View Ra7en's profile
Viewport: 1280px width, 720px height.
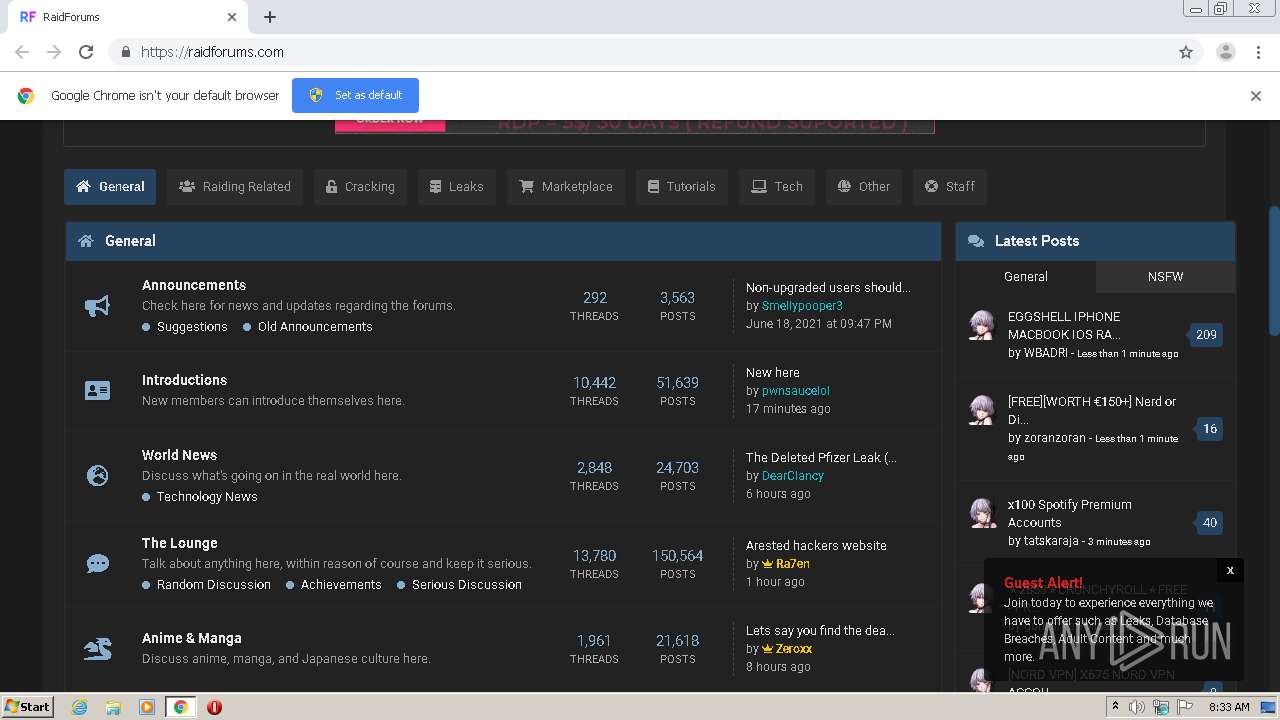(x=793, y=564)
